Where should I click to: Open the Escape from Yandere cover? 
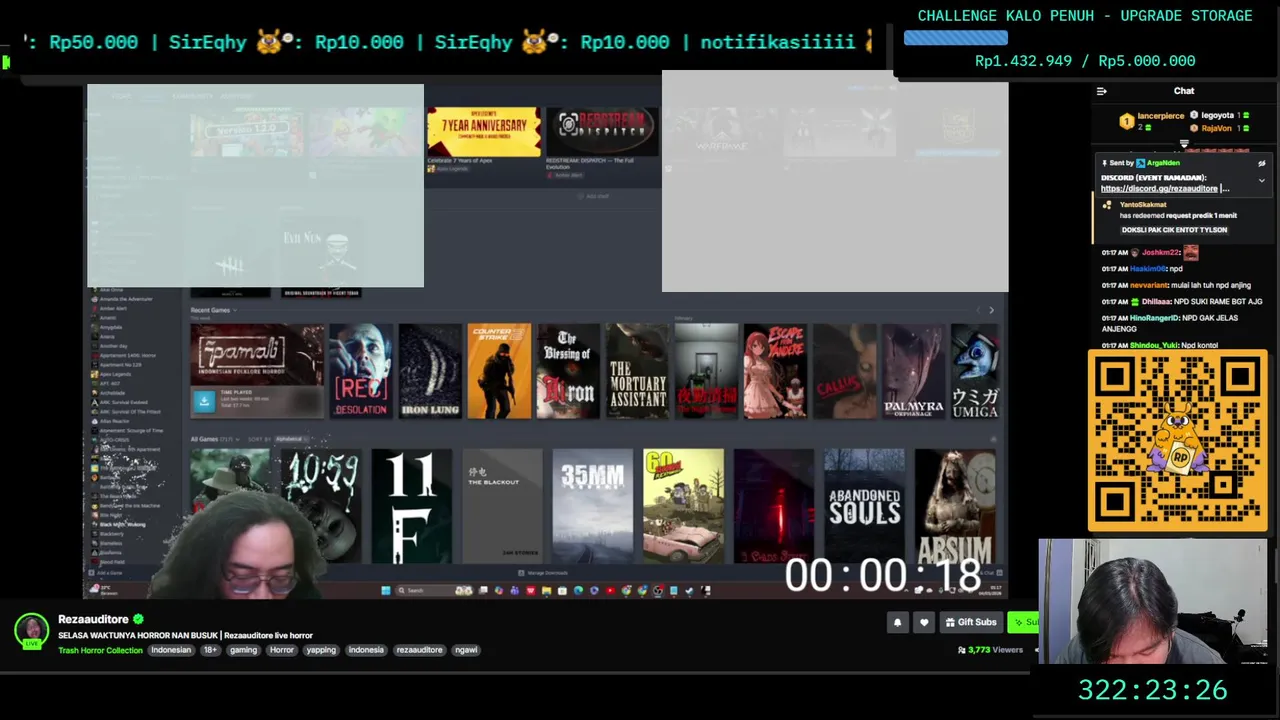[775, 370]
